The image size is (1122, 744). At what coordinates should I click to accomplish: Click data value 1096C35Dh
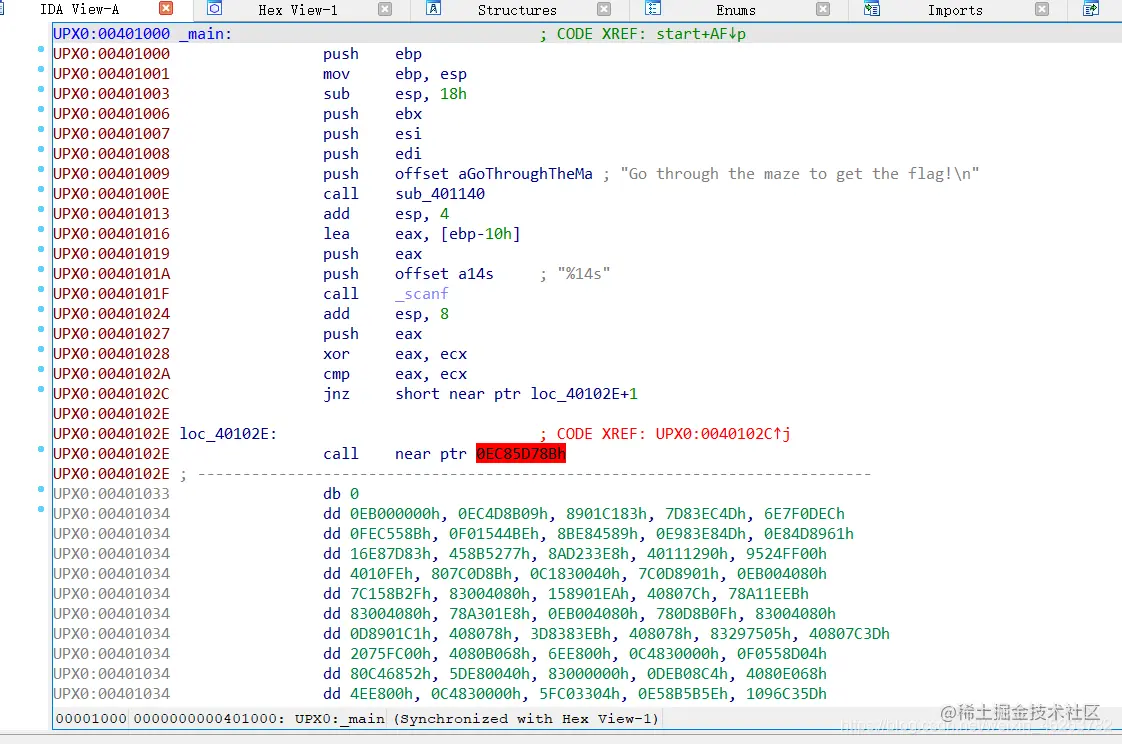[x=786, y=694]
